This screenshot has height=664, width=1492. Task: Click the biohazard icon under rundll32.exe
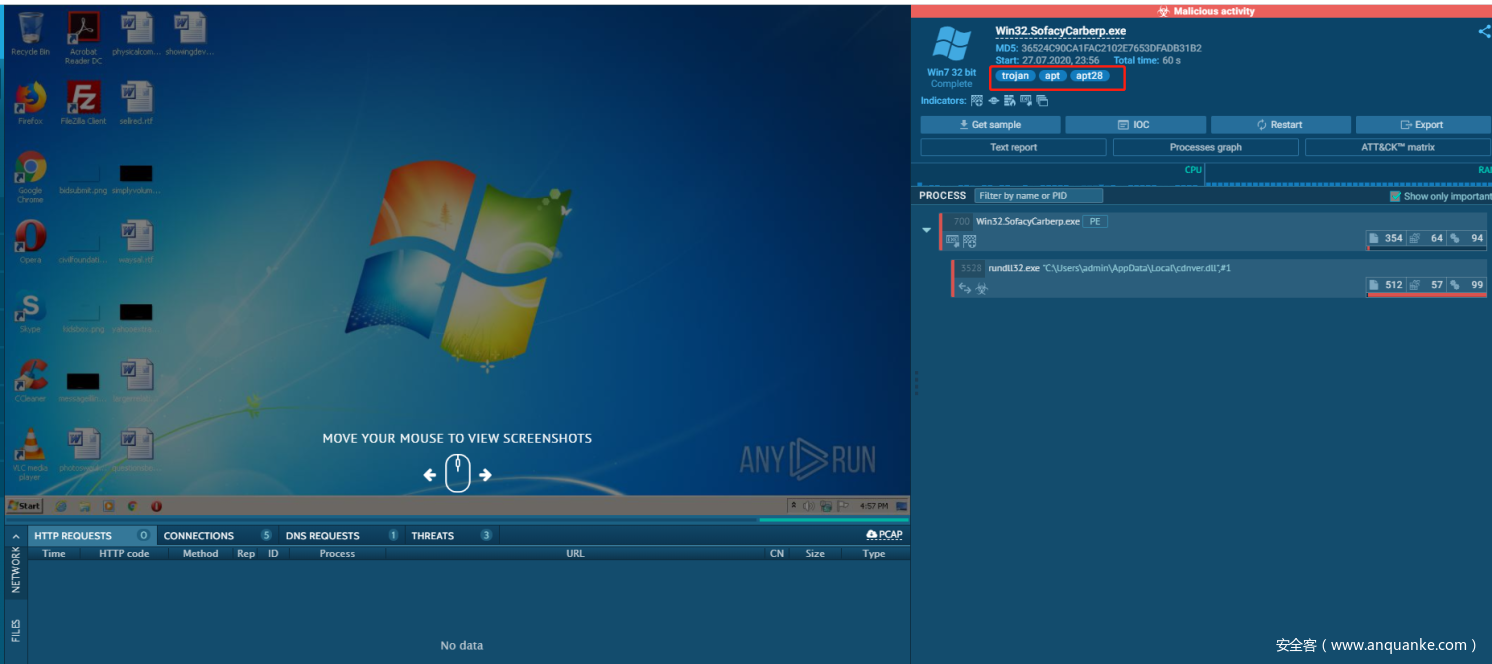coord(982,288)
